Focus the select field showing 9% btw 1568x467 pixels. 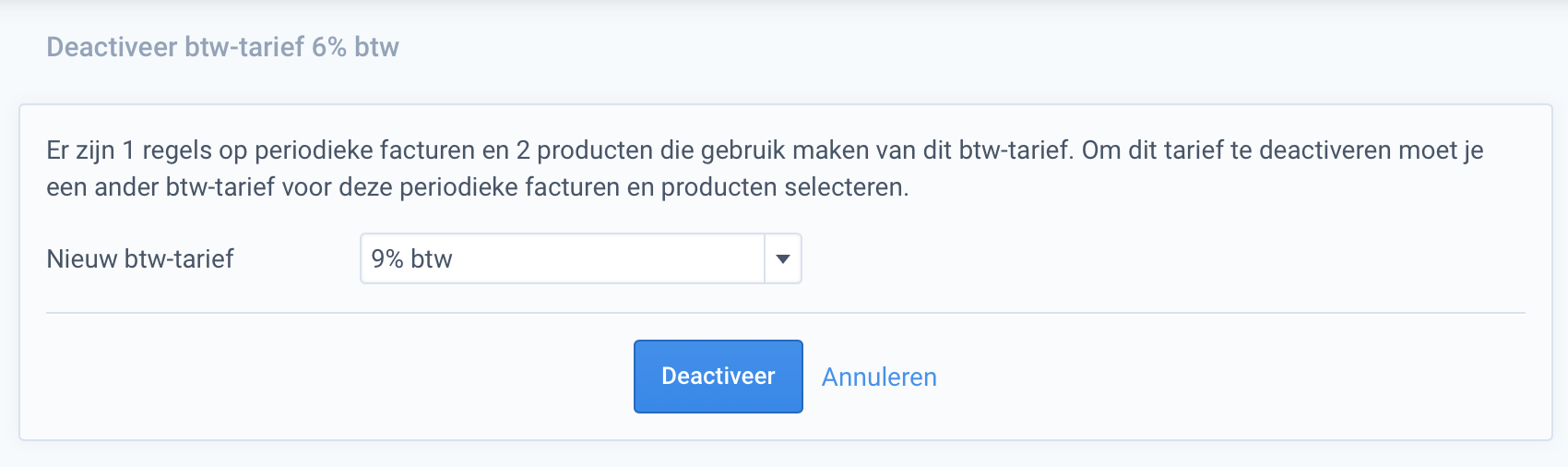tap(563, 258)
